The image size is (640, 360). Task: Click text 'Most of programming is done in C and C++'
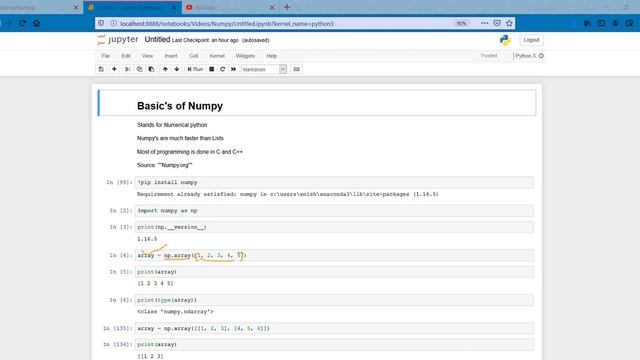pyautogui.click(x=190, y=152)
